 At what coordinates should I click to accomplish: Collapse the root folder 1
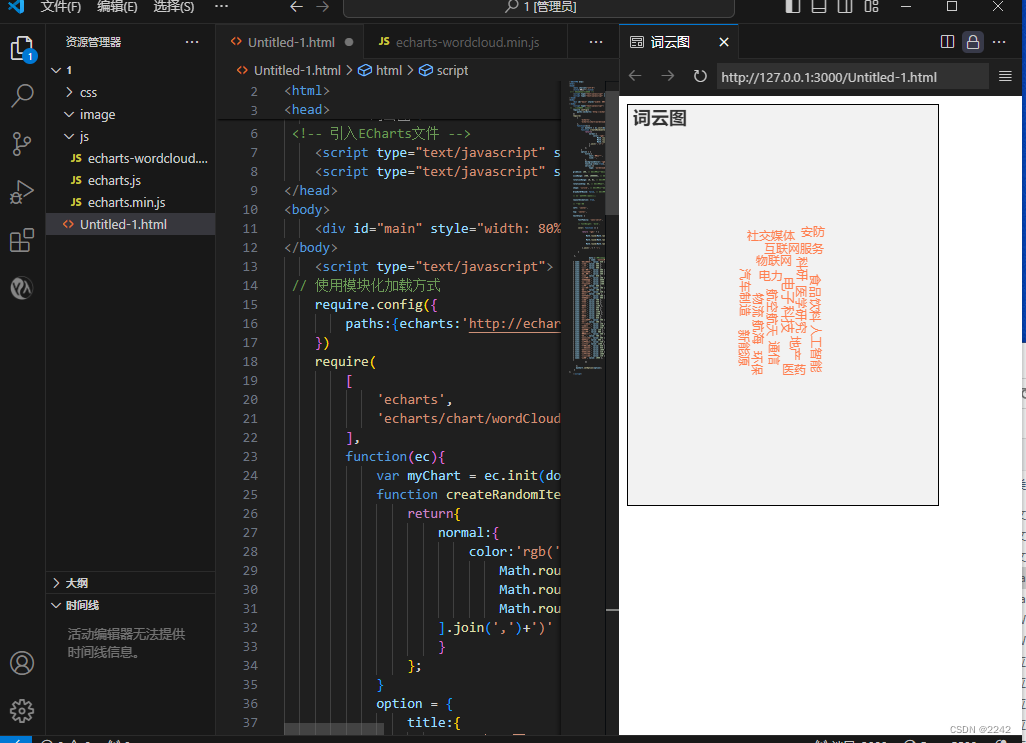point(56,70)
